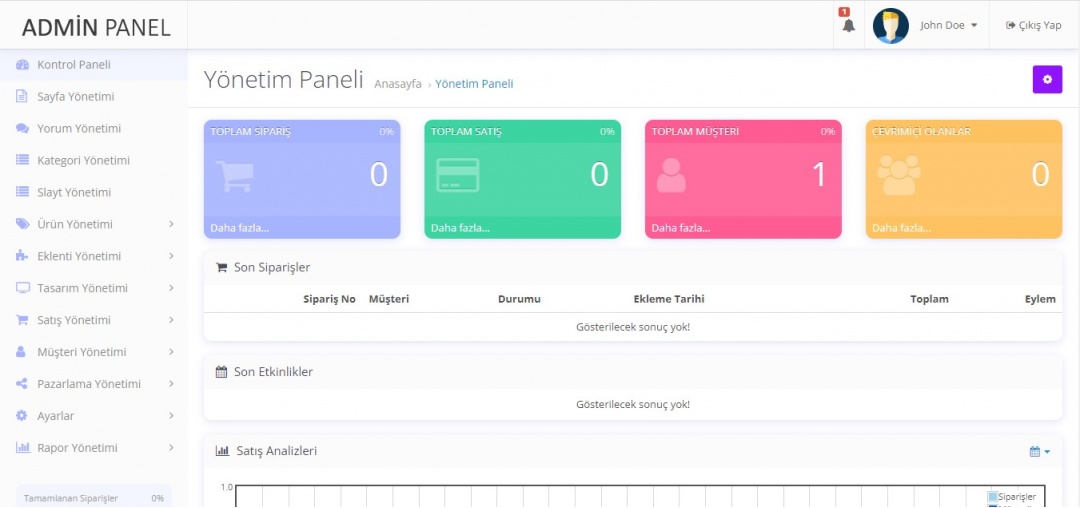Screen dimensions: 1080x508
Task: Expand the Ayarlar sidebar menu
Action: 93,416
